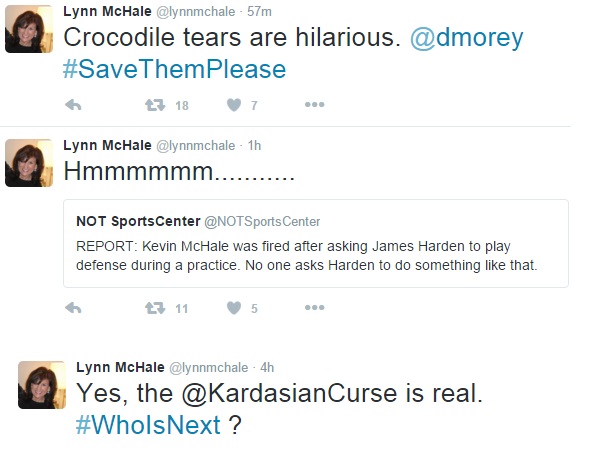Open more options on Crocodile tears tweet

point(313,105)
